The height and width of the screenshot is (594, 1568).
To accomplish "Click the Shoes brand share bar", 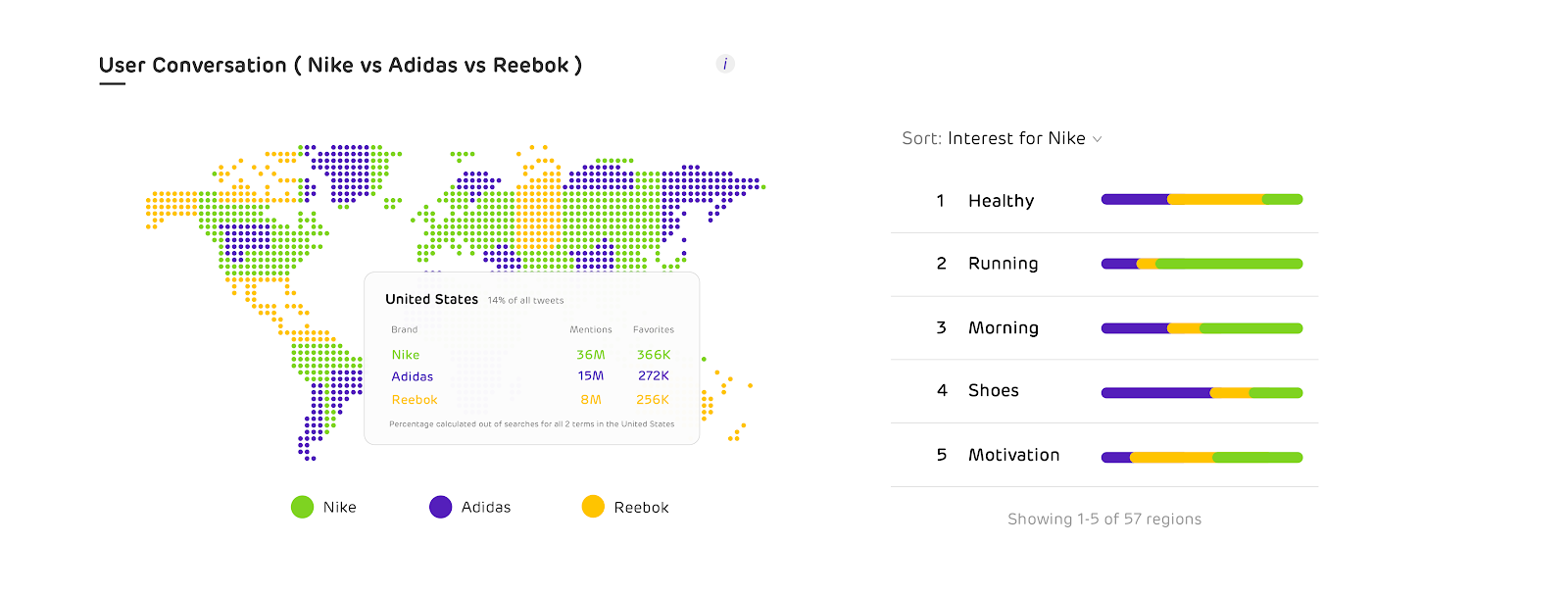I will pyautogui.click(x=1201, y=393).
